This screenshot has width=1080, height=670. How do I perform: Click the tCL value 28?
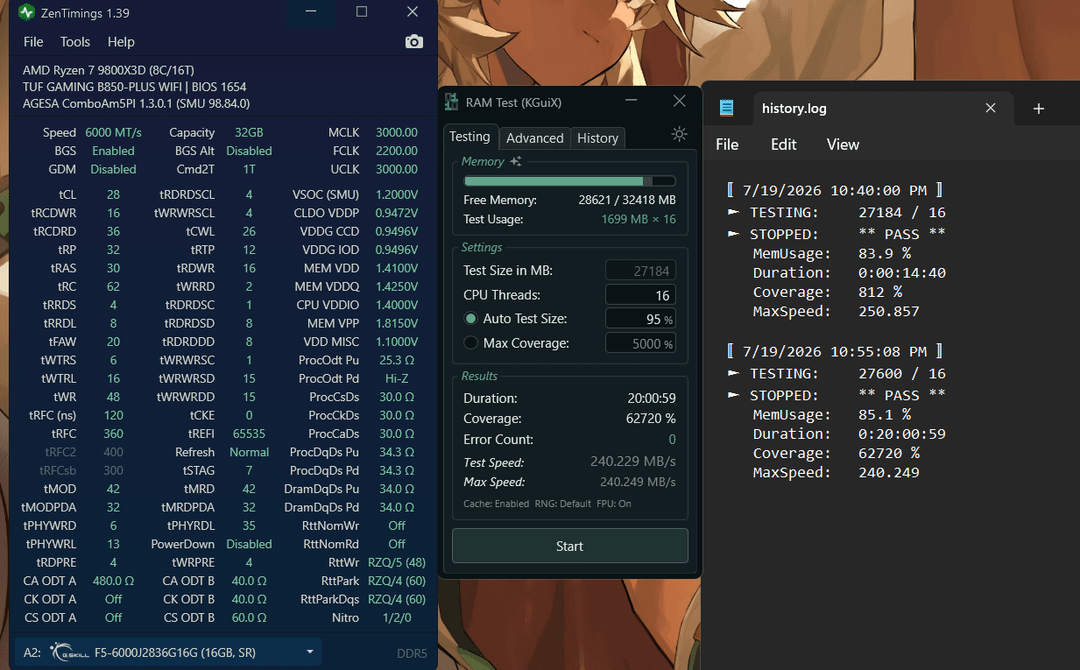coord(113,194)
